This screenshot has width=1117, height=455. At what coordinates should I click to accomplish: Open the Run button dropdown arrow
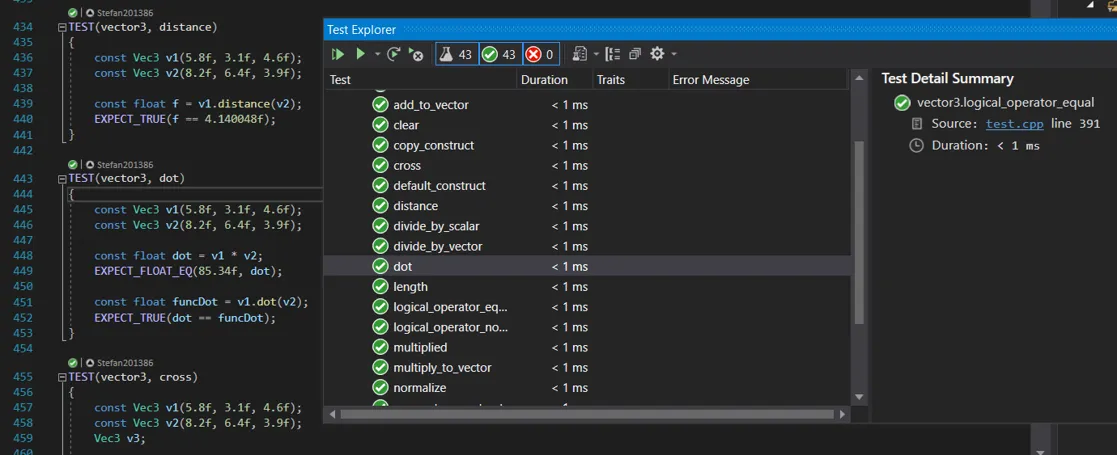(377, 54)
